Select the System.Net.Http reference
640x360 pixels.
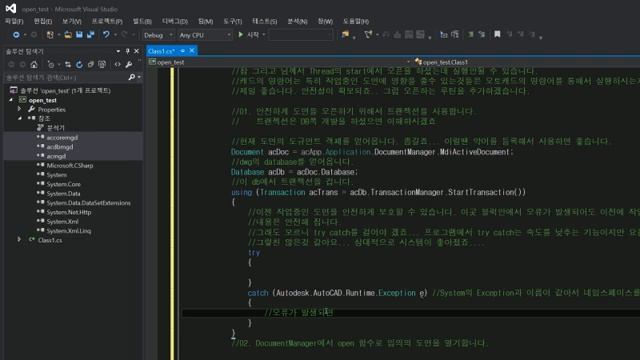[69, 212]
